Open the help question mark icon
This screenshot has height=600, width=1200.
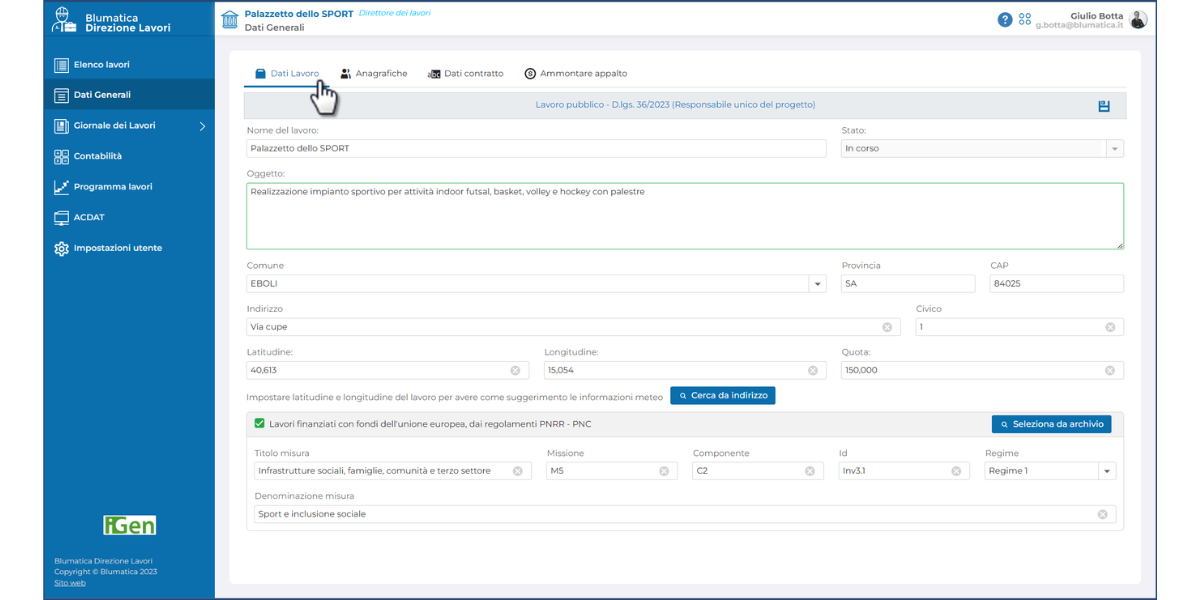tap(1005, 20)
